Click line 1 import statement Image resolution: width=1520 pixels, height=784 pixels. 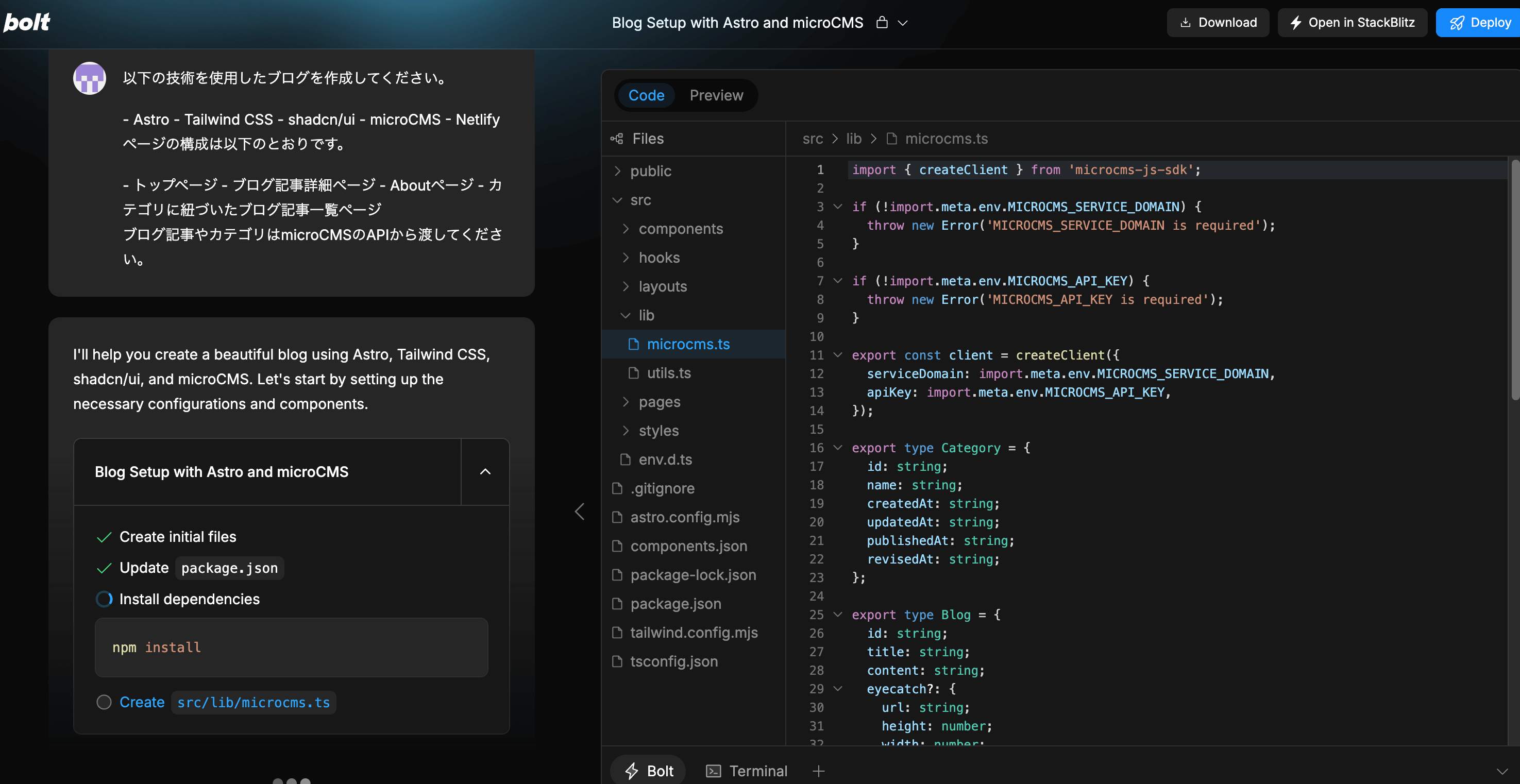1026,170
